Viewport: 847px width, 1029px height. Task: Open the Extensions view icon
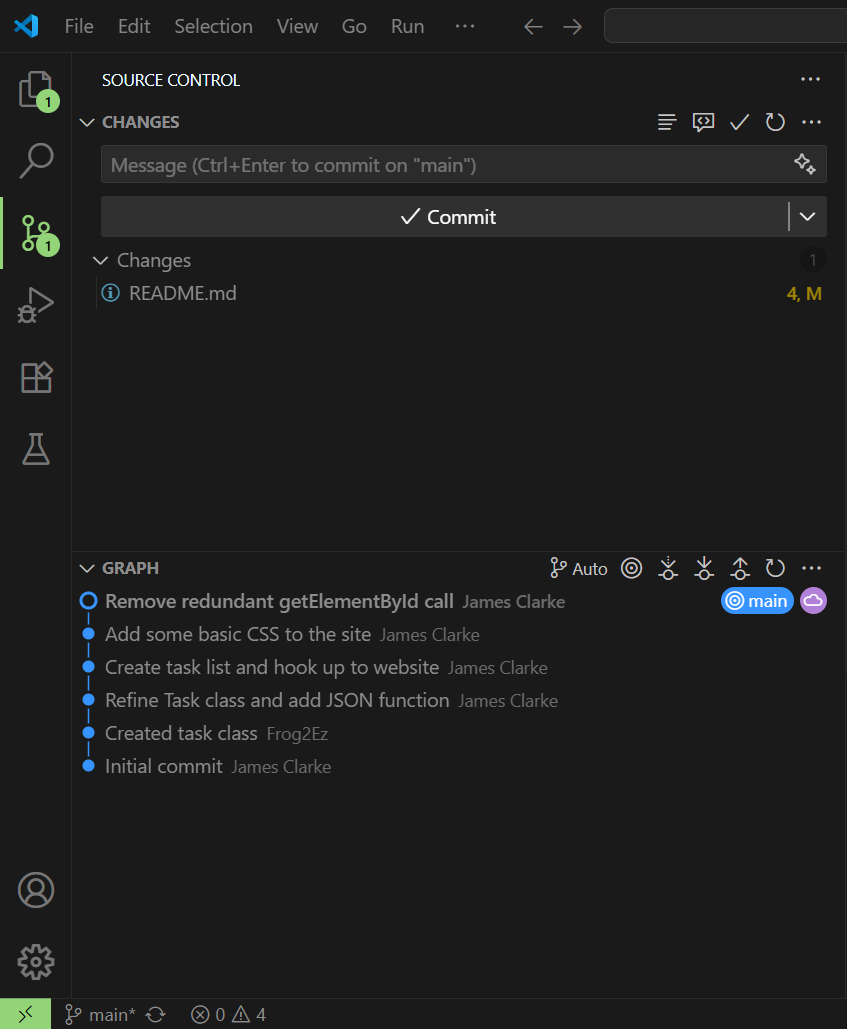coord(36,377)
